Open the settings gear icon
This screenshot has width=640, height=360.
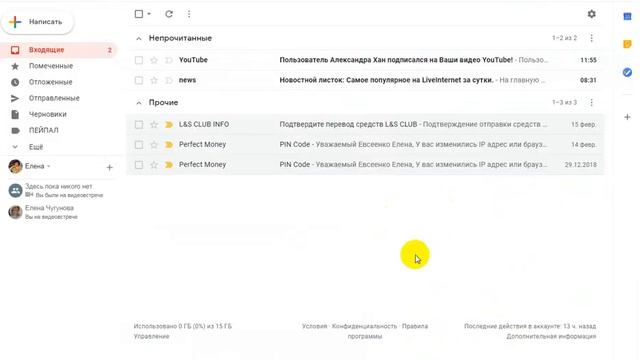pyautogui.click(x=591, y=14)
